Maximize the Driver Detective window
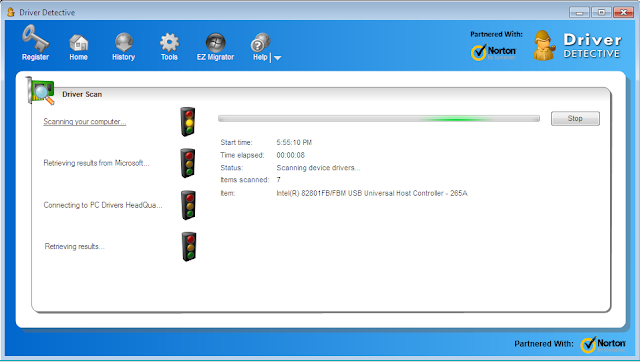The height and width of the screenshot is (362, 640). pos(601,12)
